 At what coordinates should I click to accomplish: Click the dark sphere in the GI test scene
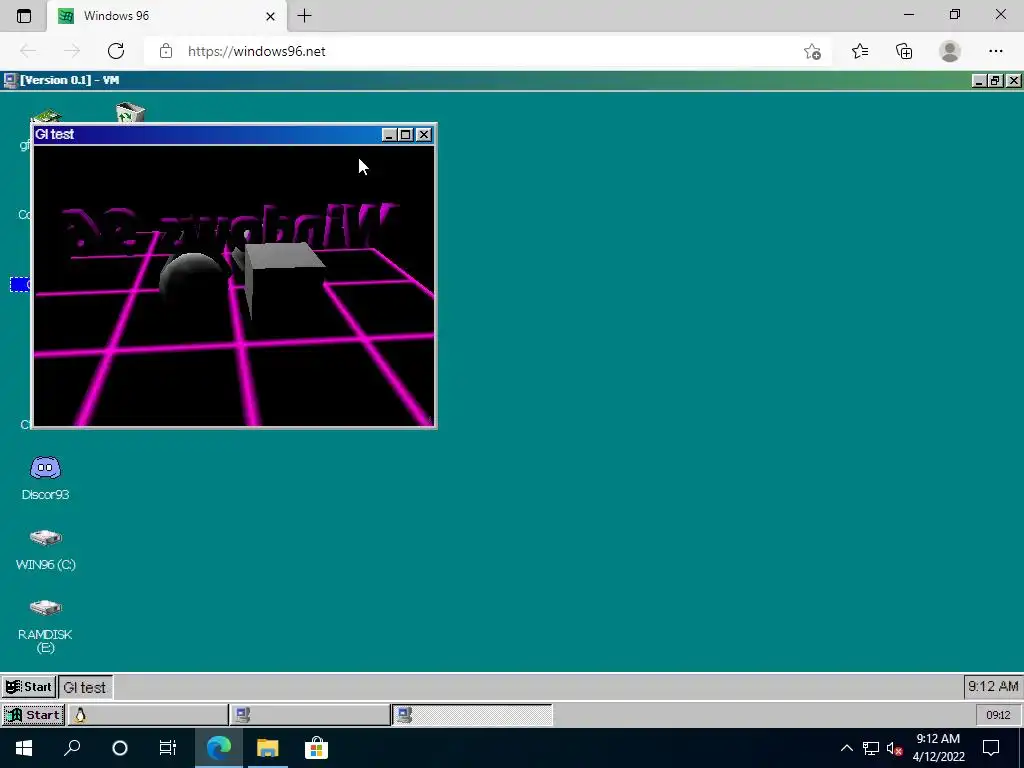(193, 280)
